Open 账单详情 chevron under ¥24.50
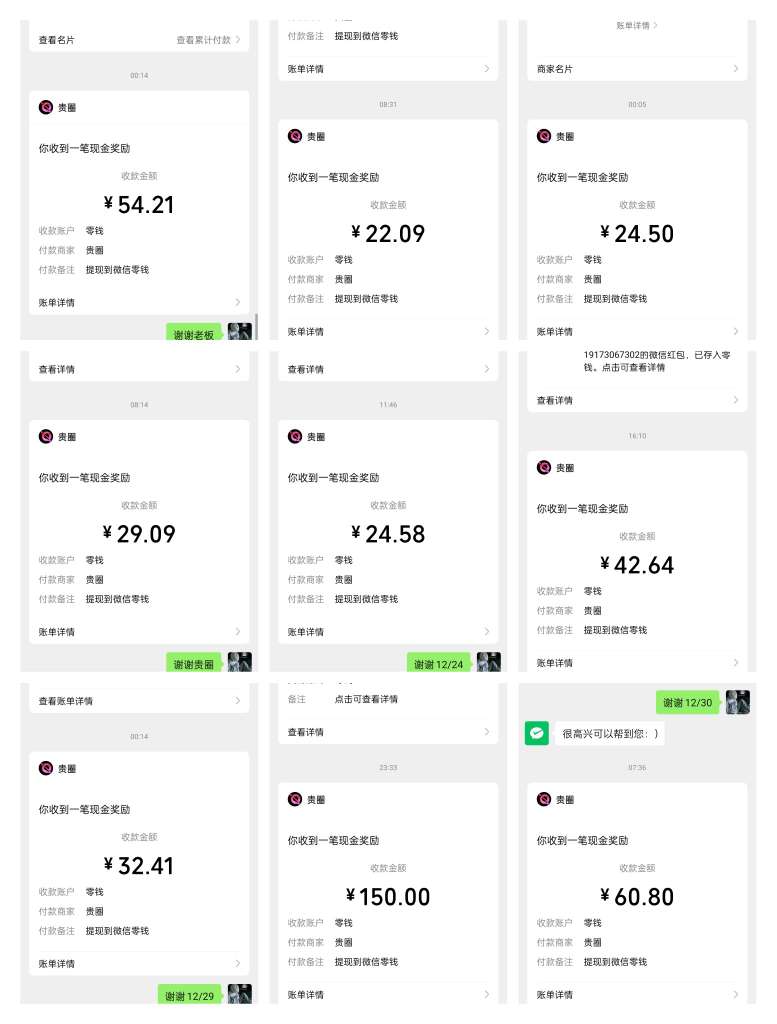777x1024 pixels. (x=736, y=331)
